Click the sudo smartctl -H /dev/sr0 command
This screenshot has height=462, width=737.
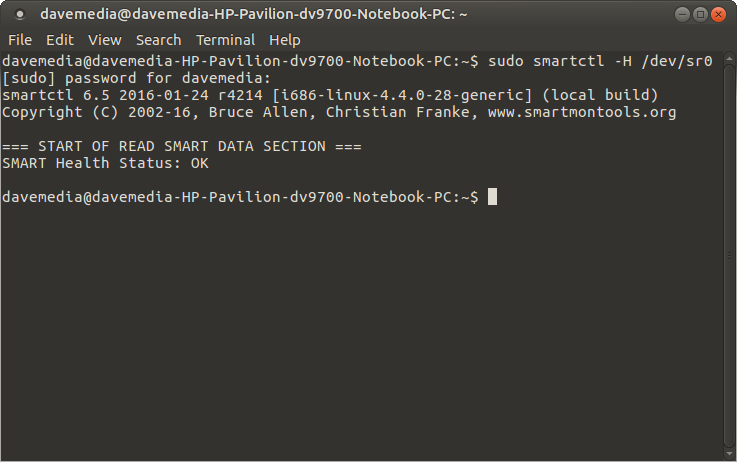click(600, 61)
